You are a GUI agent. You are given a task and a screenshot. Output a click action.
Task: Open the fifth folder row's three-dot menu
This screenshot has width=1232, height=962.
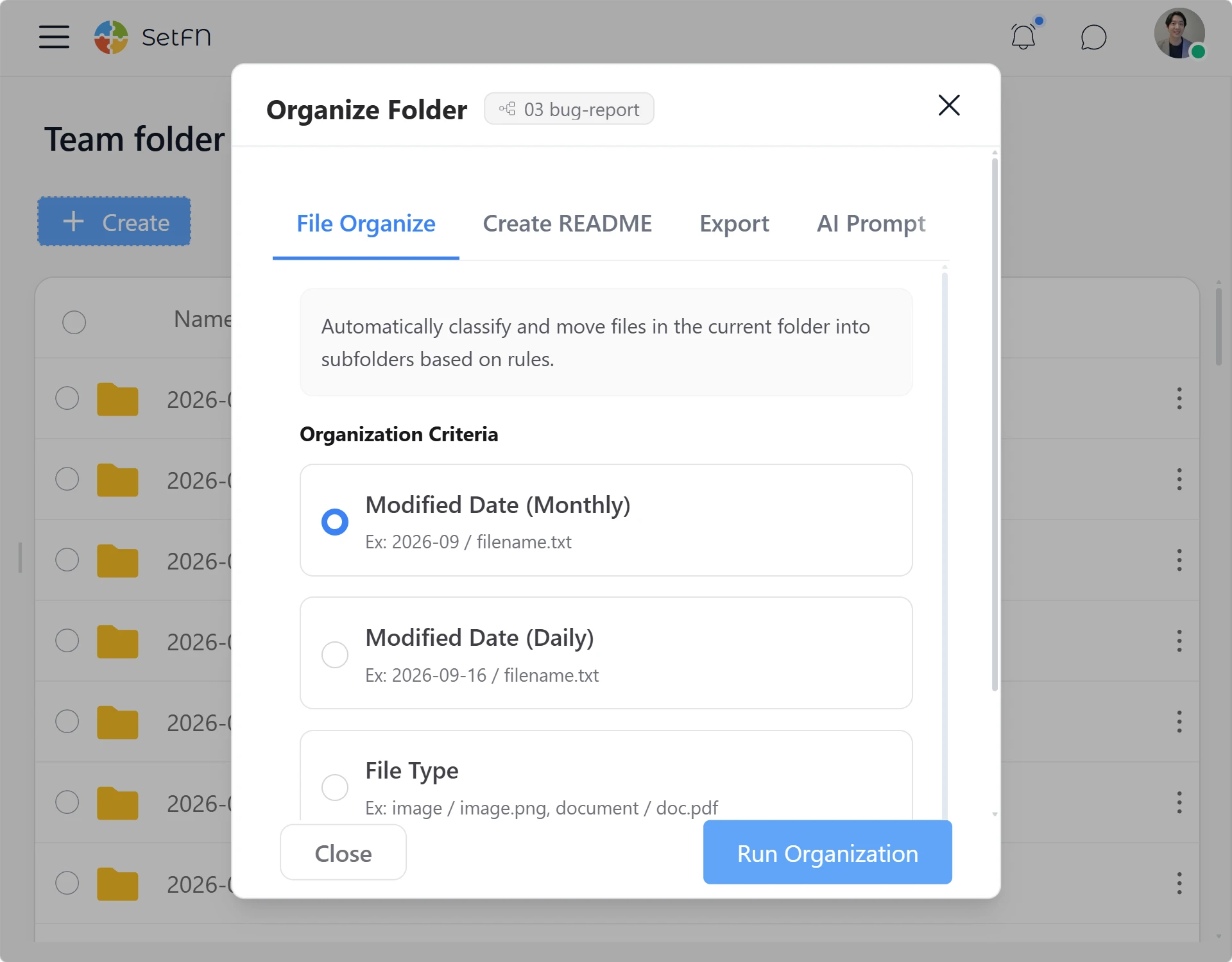1179,721
